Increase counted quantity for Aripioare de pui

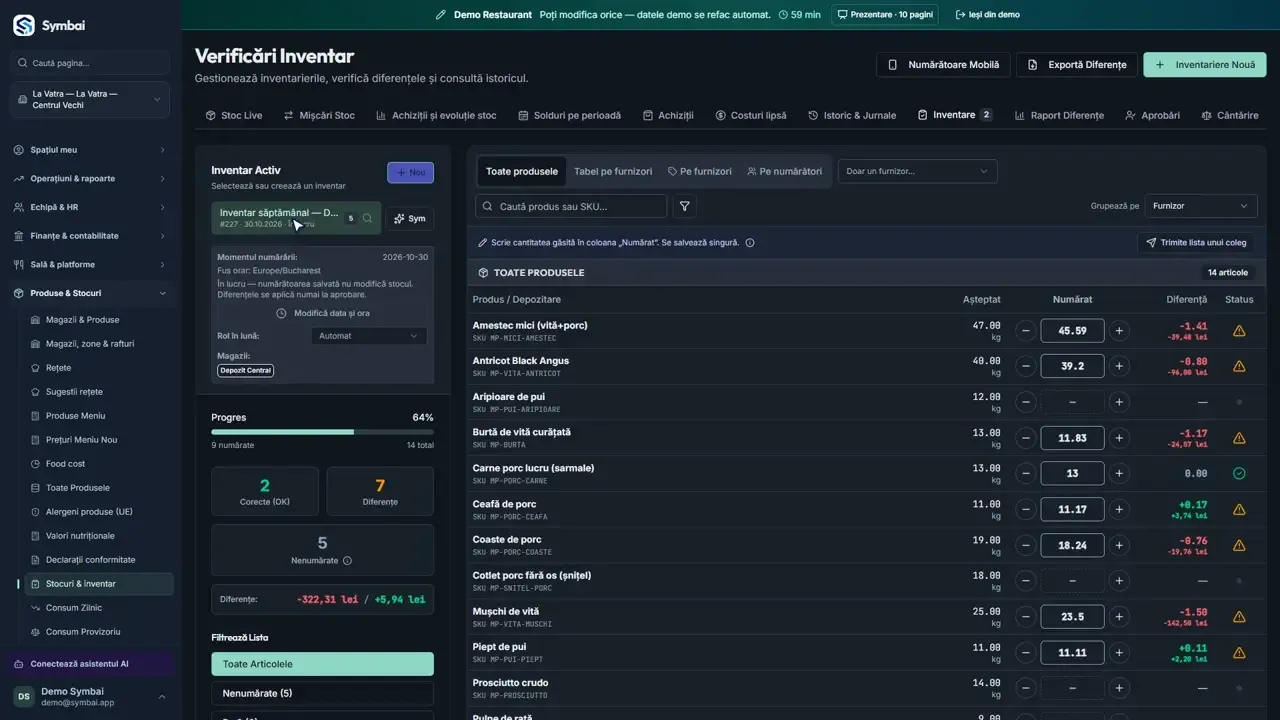coord(1119,402)
